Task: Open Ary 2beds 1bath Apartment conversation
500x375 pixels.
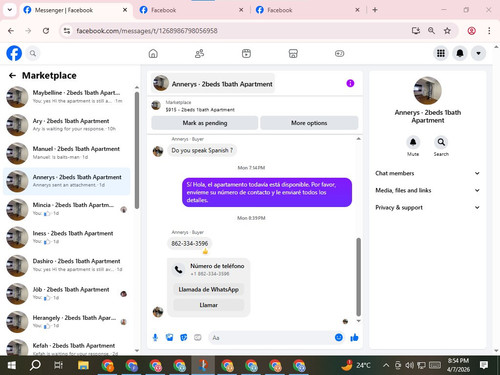Action: pos(67,125)
